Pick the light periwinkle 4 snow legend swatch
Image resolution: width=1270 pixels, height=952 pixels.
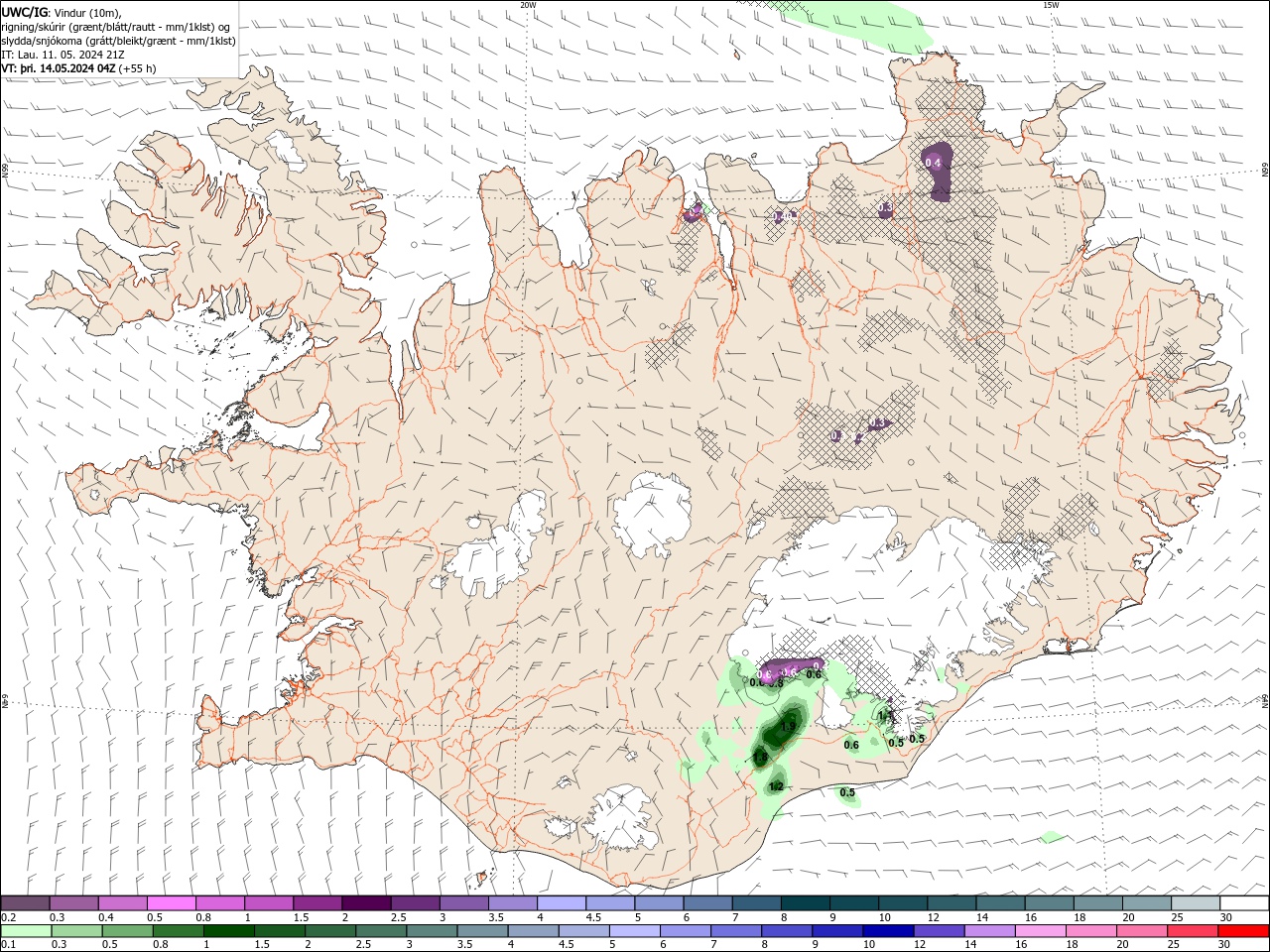(x=562, y=903)
